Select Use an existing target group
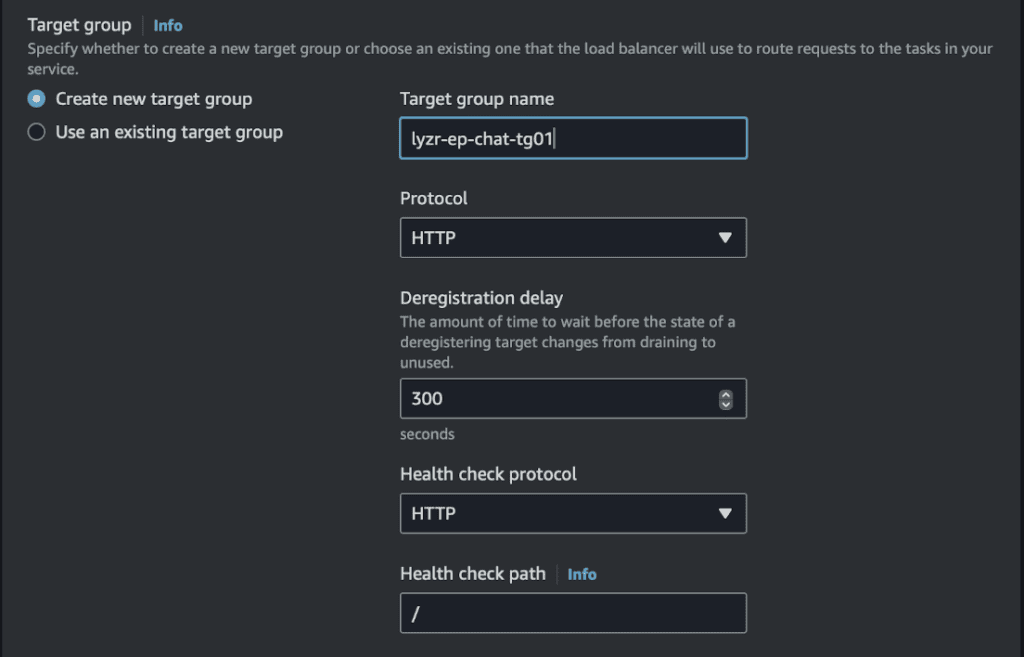Image resolution: width=1024 pixels, height=657 pixels. pos(37,132)
